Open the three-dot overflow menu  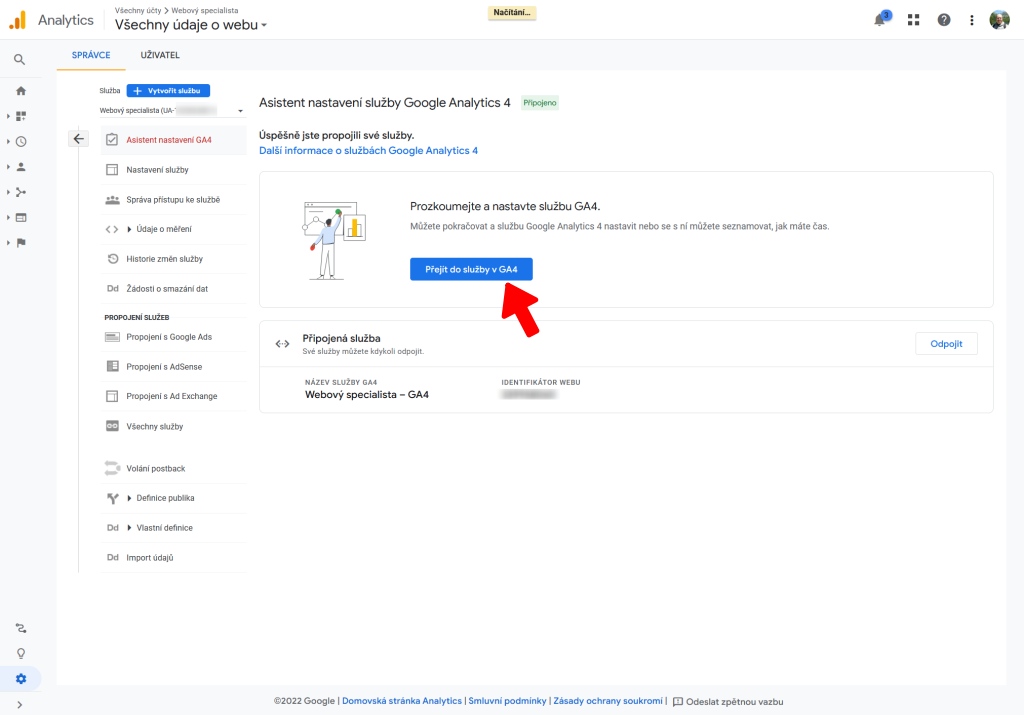pyautogui.click(x=970, y=19)
